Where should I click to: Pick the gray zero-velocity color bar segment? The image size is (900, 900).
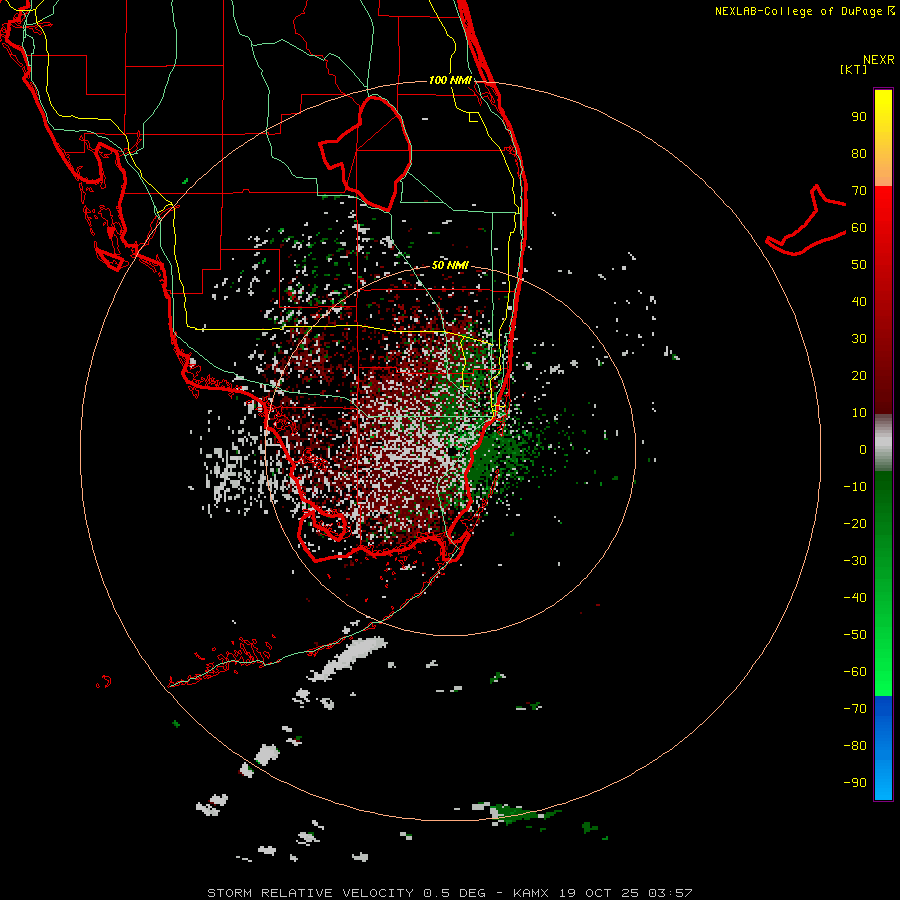tap(883, 443)
